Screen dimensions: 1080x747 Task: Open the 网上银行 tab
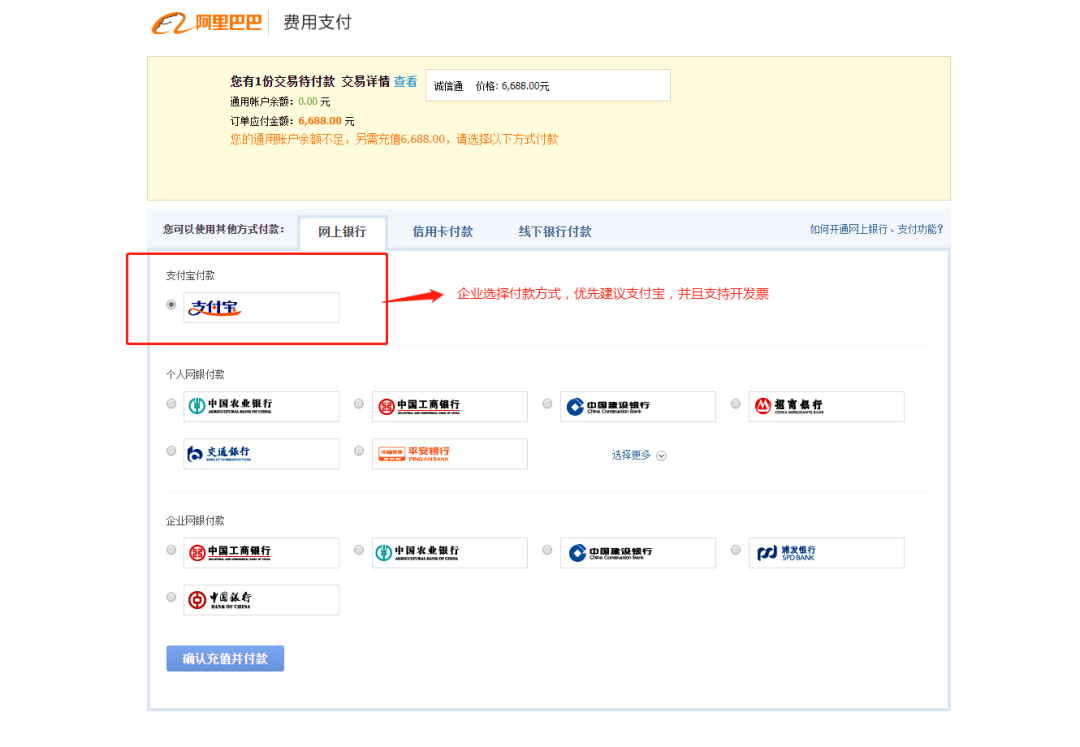[x=342, y=231]
